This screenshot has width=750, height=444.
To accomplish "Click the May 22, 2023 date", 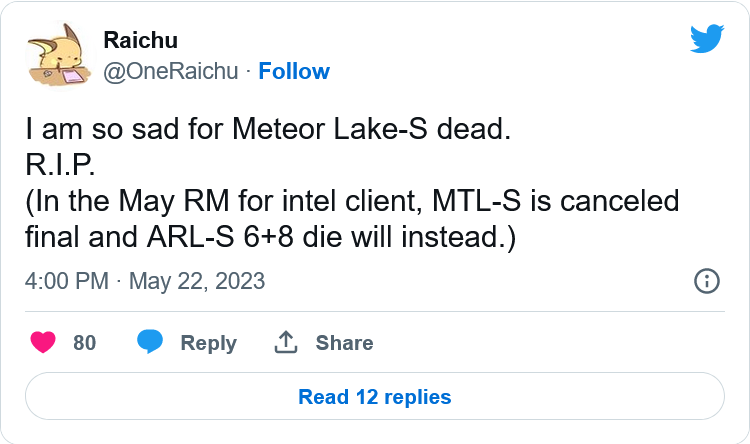I will (x=196, y=281).
